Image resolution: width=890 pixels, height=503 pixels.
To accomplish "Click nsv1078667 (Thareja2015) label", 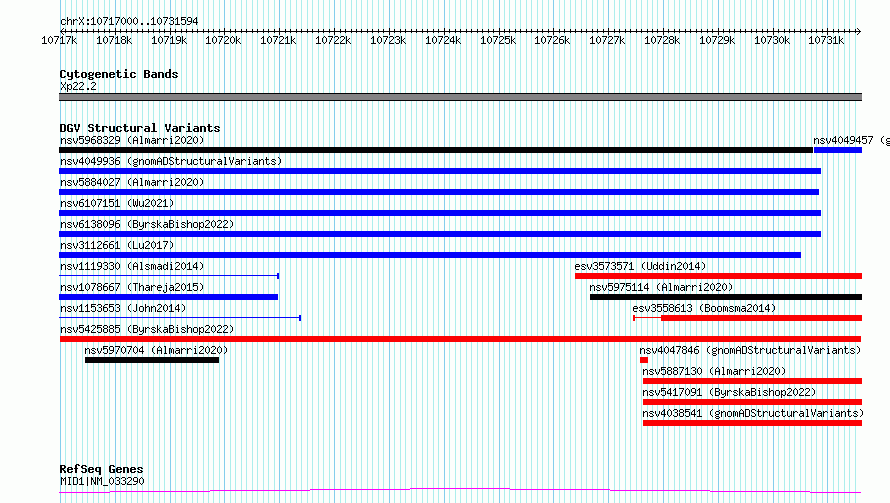I will (x=132, y=287).
